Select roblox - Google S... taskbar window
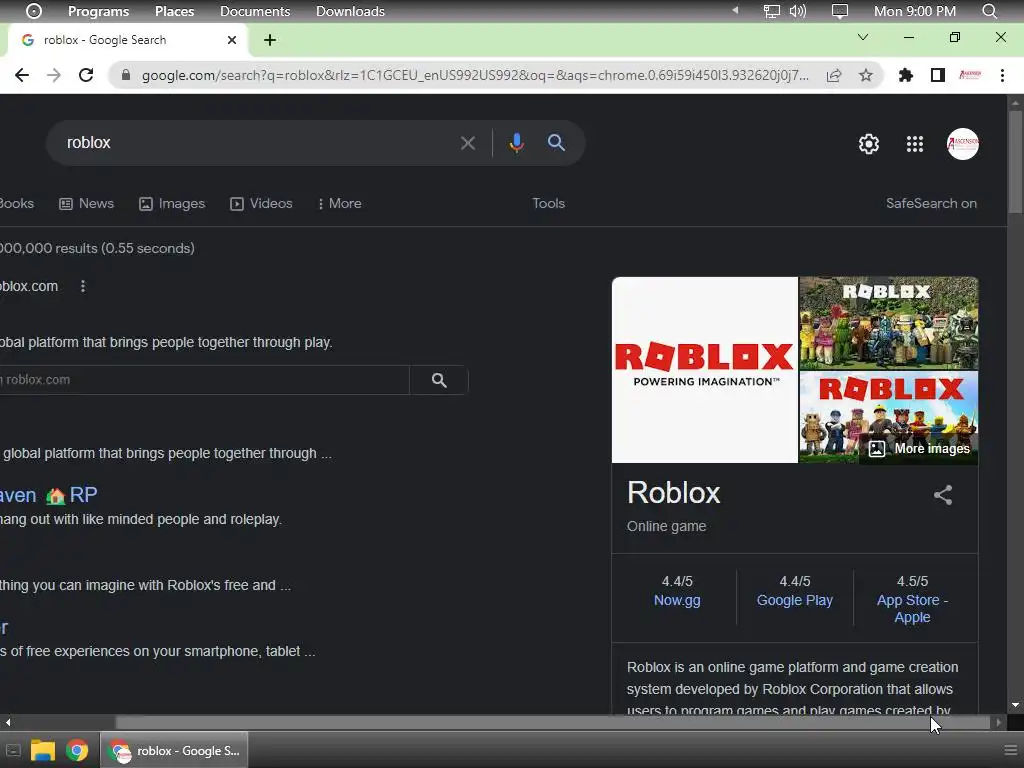Viewport: 1024px width, 768px height. [x=174, y=750]
